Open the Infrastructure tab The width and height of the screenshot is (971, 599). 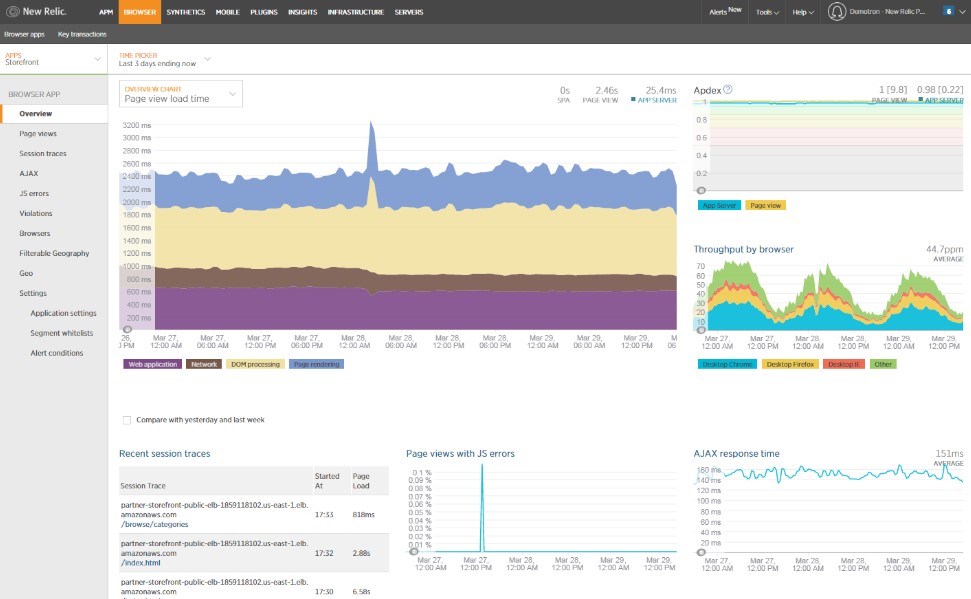click(355, 12)
